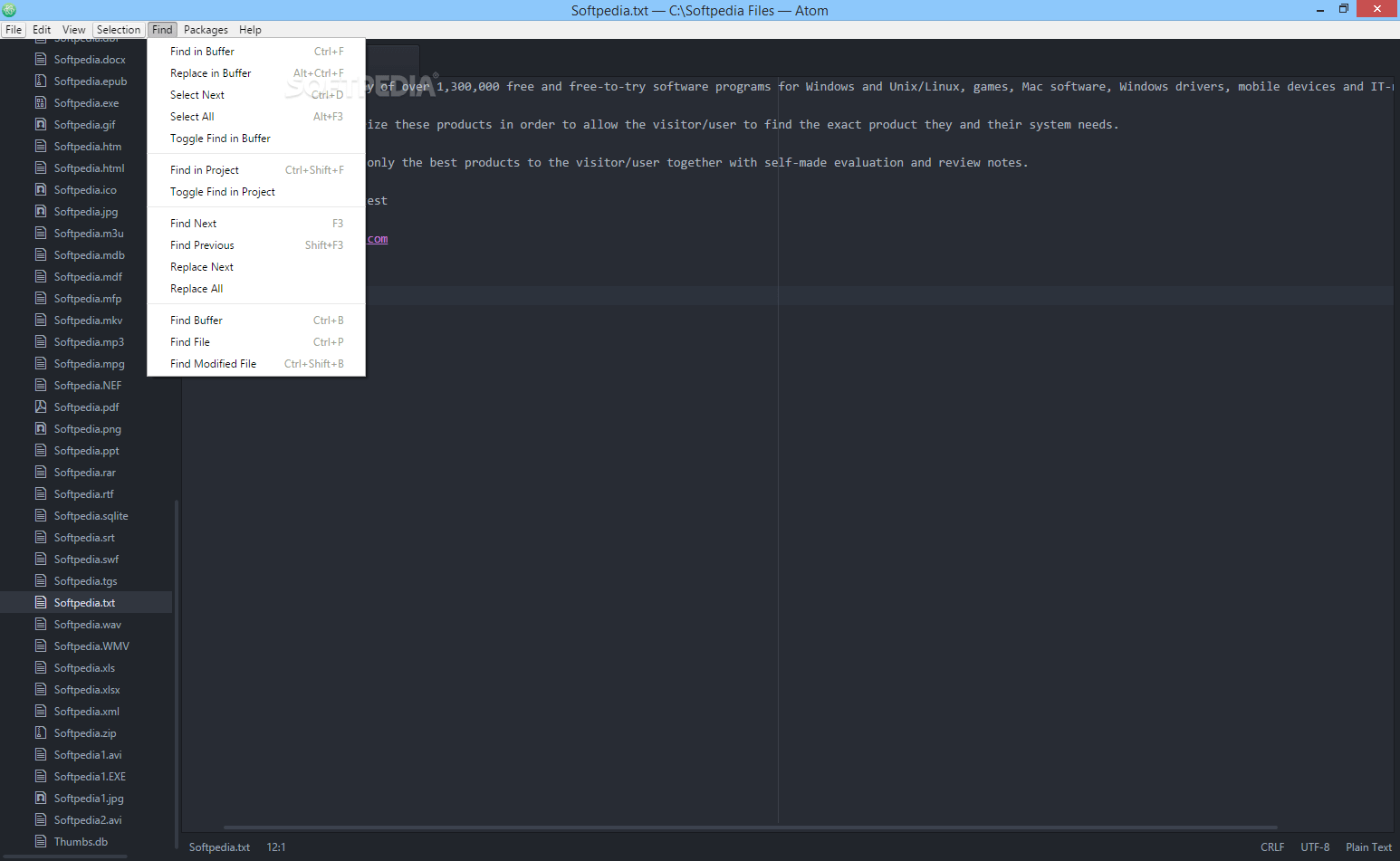Open the Selection menu

pos(119,30)
